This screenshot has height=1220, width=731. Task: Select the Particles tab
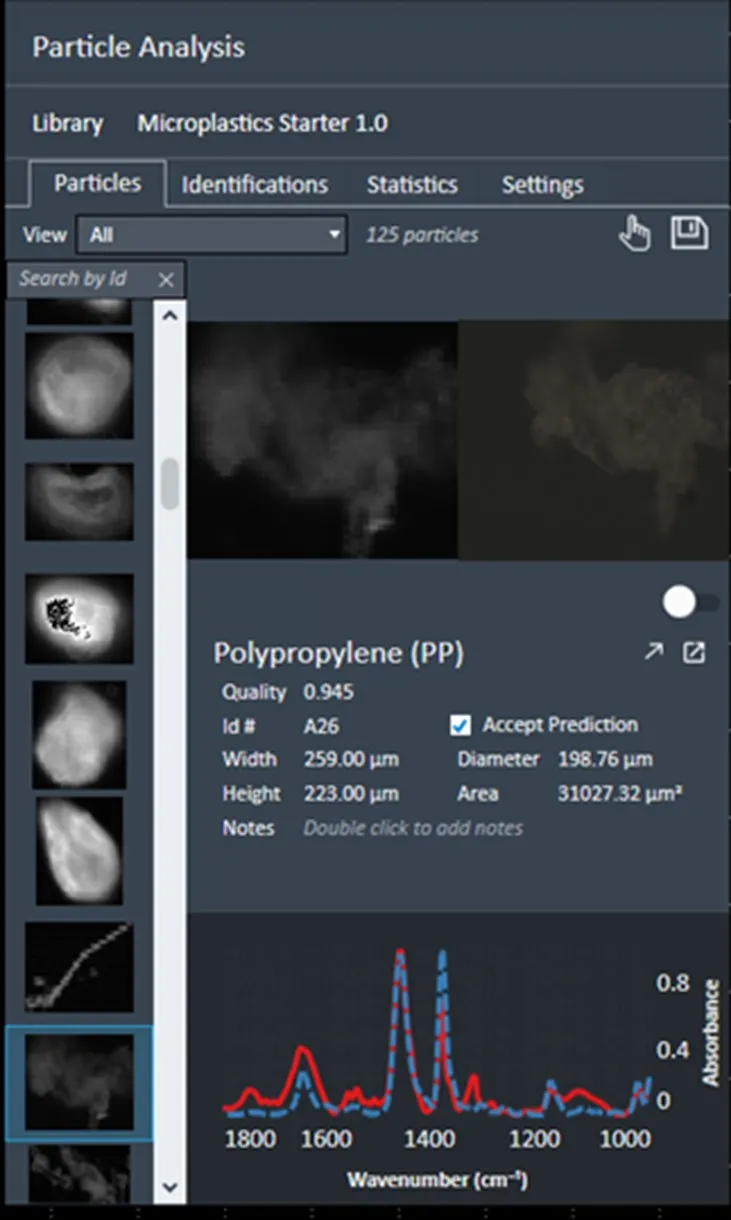97,183
